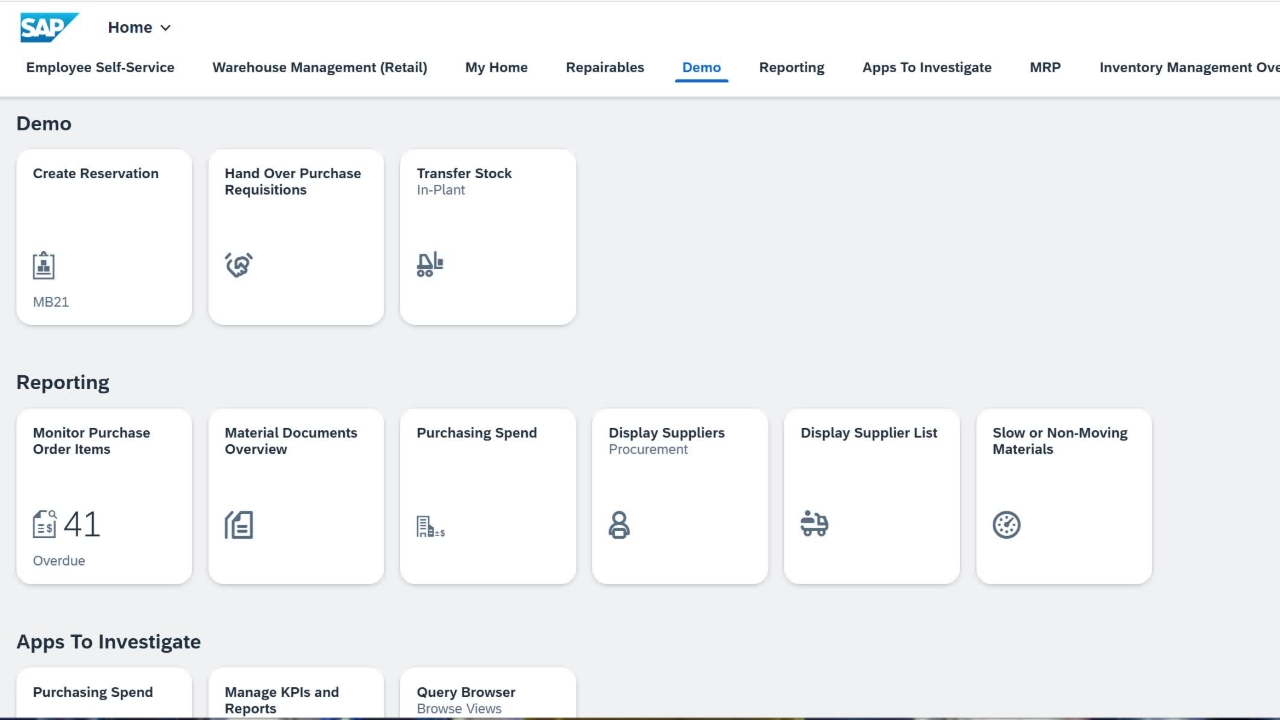Click the 'Reporting' section heading

click(x=63, y=383)
